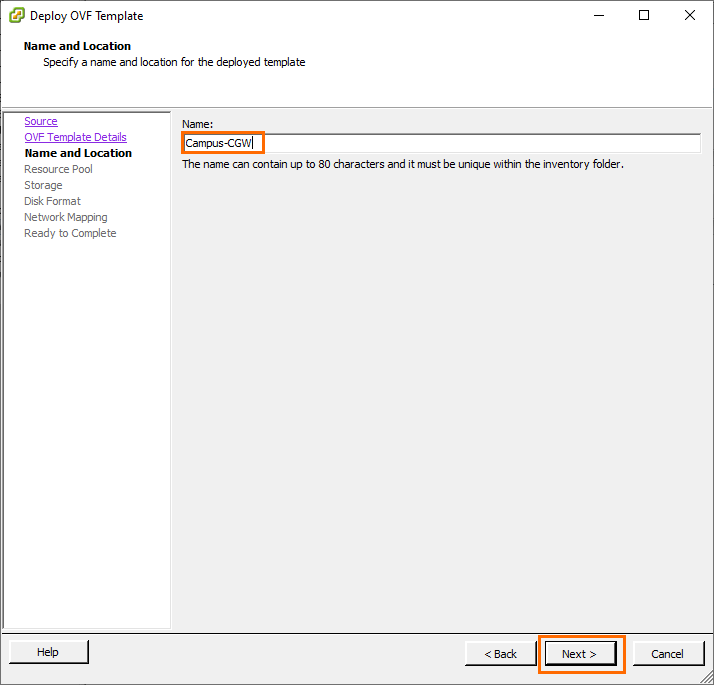This screenshot has width=714, height=685.
Task: Select the Resource Pool step in sidebar
Action: pos(58,169)
